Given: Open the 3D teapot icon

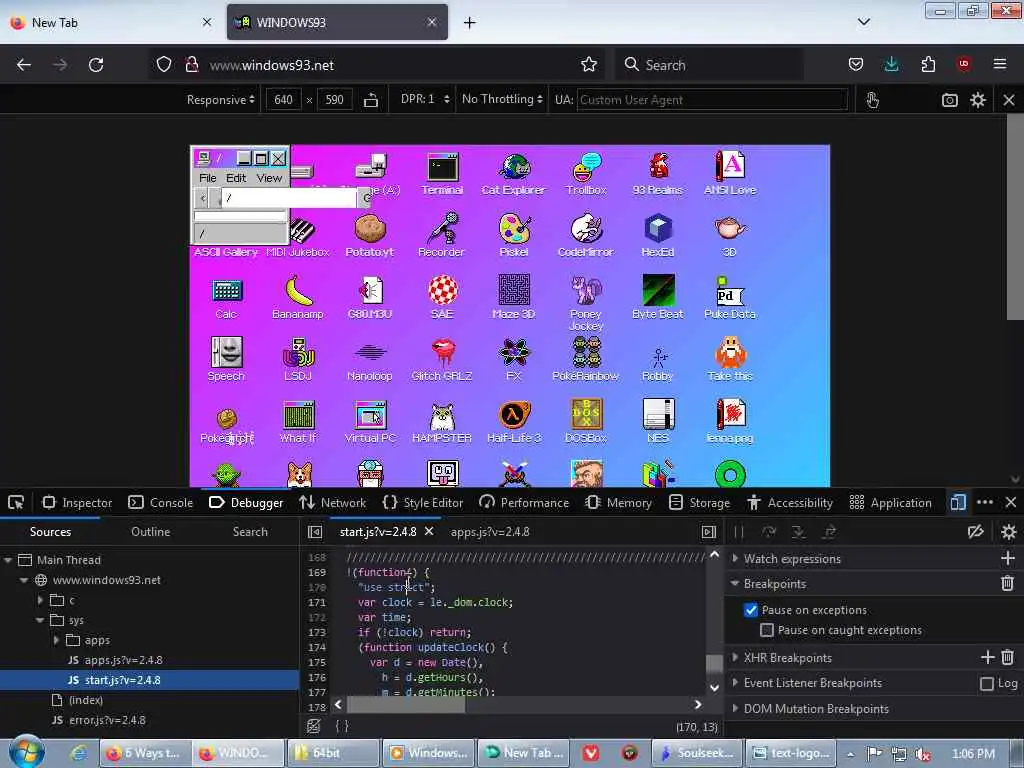Looking at the screenshot, I should coord(729,236).
